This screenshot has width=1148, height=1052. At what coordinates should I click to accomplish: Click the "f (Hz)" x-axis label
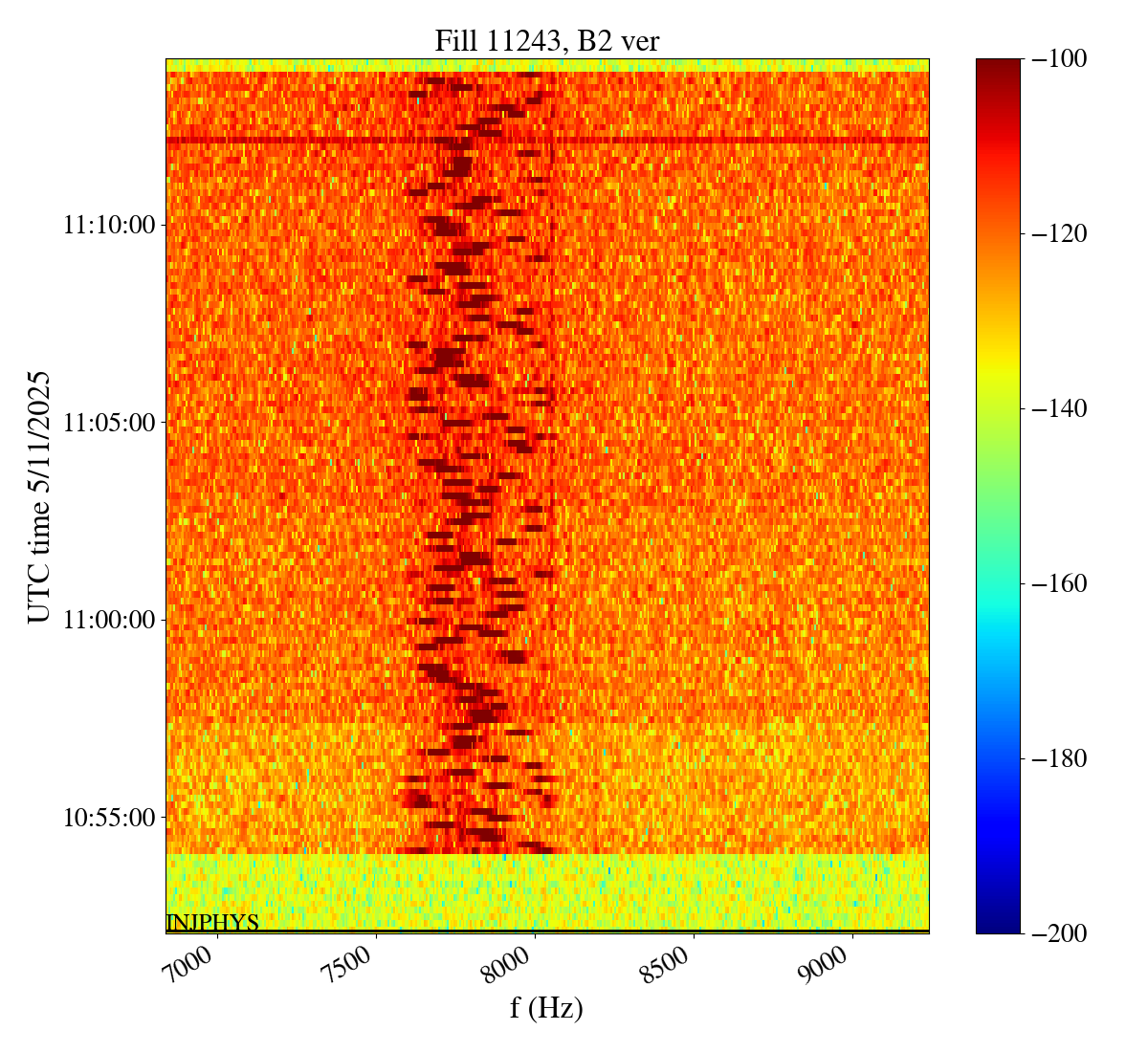[546, 1008]
